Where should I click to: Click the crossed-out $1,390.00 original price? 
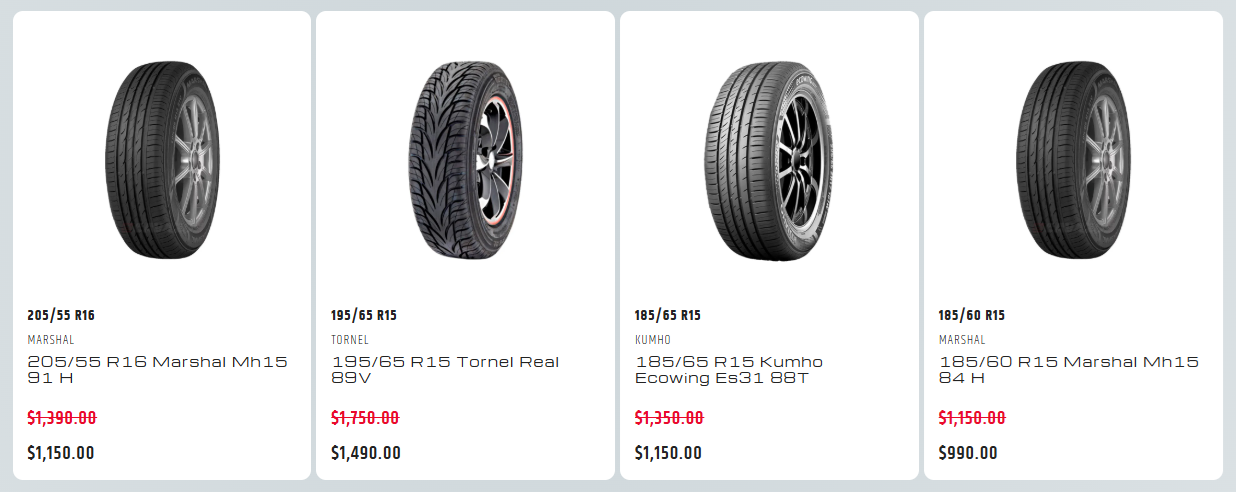(x=62, y=418)
